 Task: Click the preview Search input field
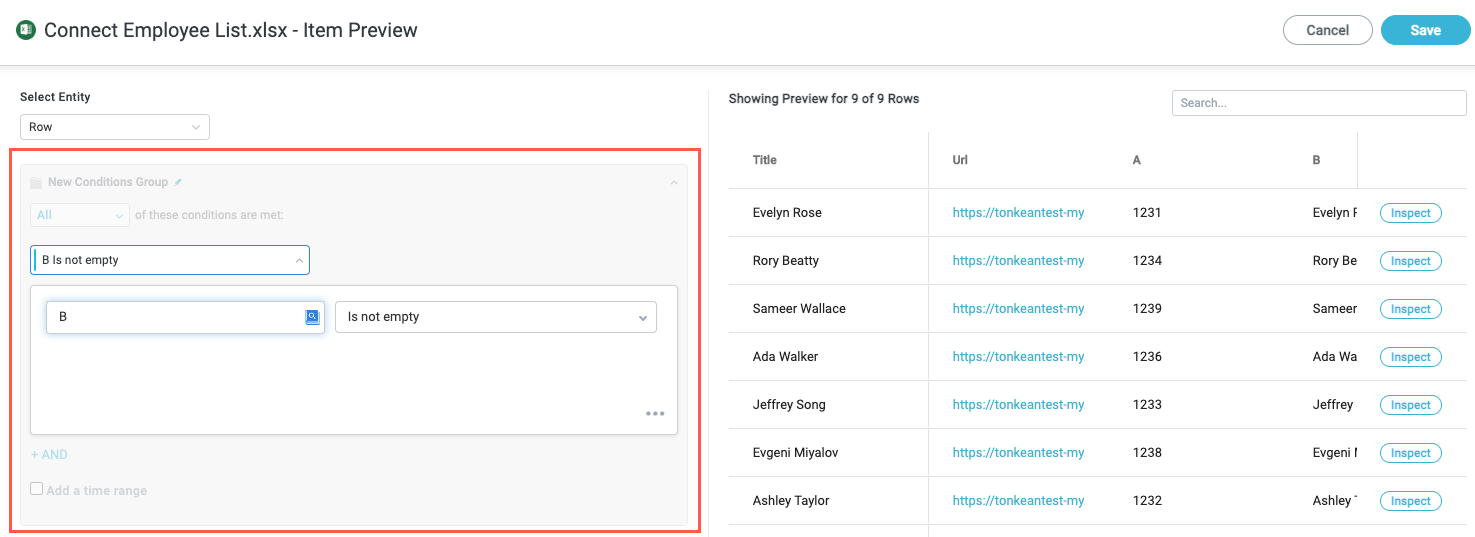click(1318, 103)
